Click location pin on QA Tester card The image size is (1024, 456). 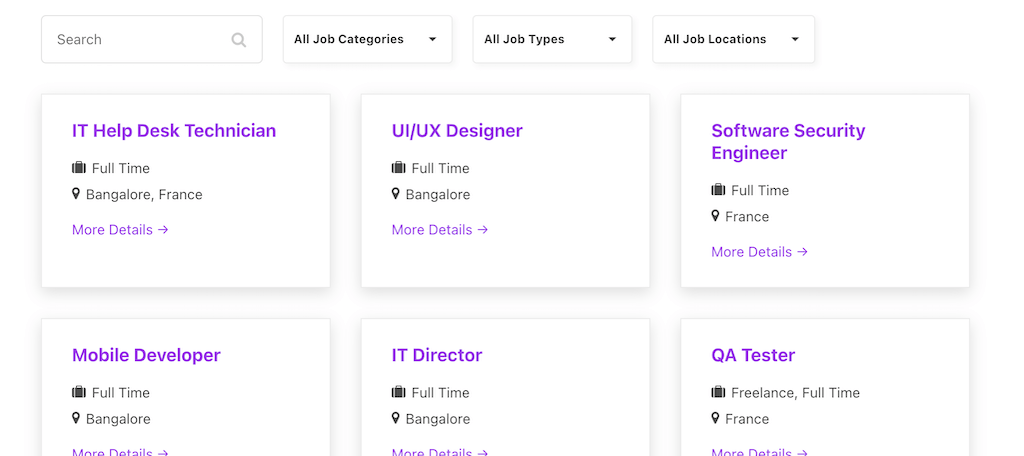coord(716,418)
